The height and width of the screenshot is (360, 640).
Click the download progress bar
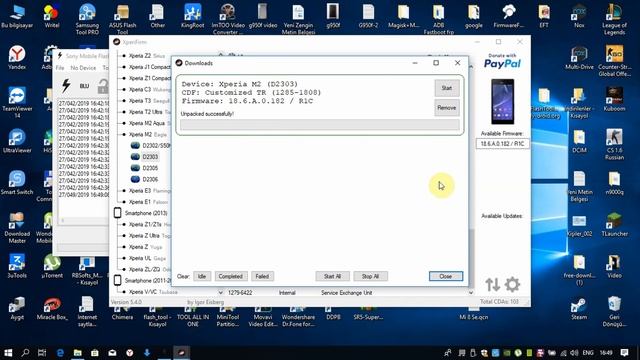320,125
